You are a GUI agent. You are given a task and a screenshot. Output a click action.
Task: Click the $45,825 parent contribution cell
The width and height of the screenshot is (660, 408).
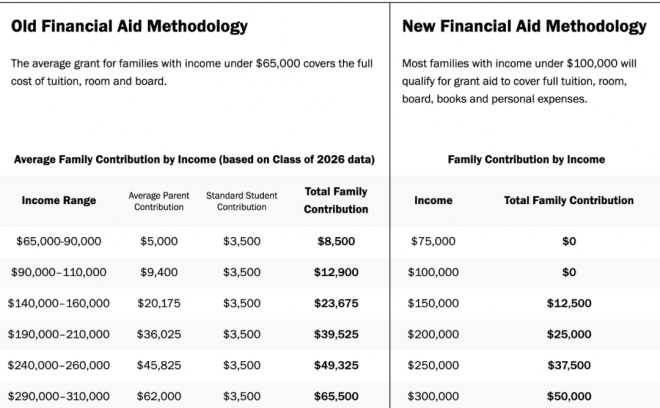pyautogui.click(x=159, y=365)
